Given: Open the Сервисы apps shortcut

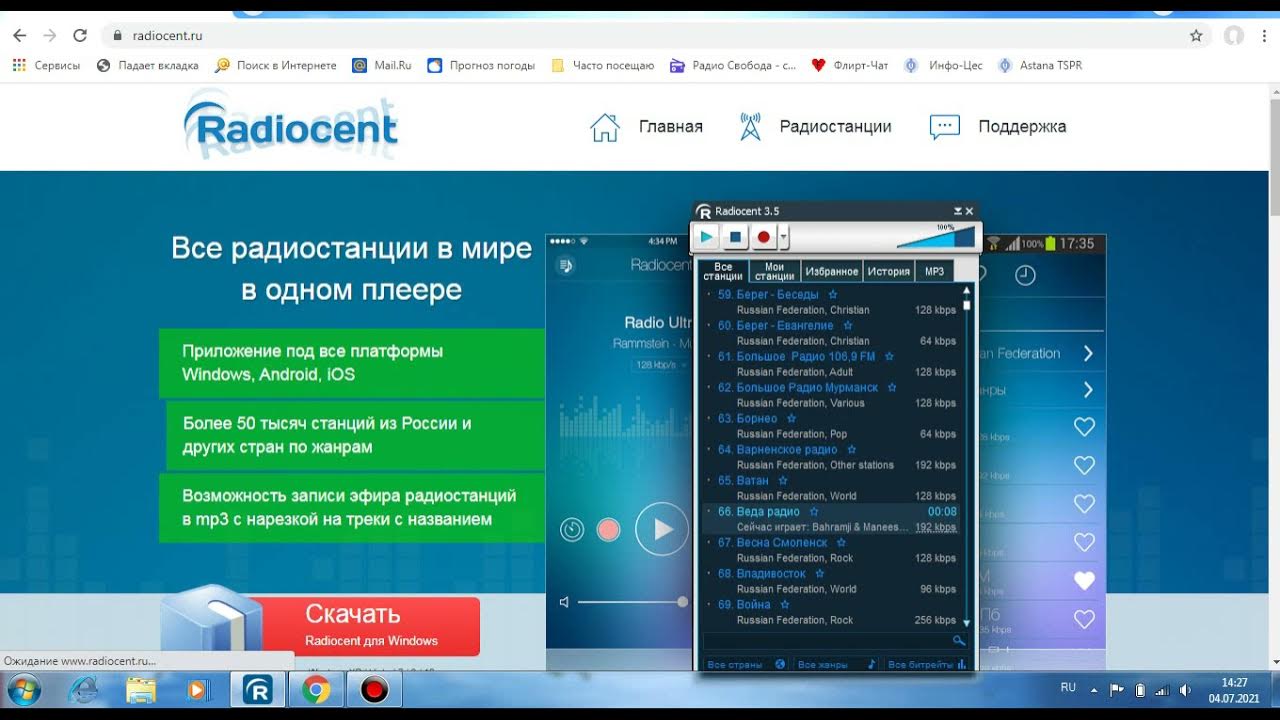Looking at the screenshot, I should (46, 65).
